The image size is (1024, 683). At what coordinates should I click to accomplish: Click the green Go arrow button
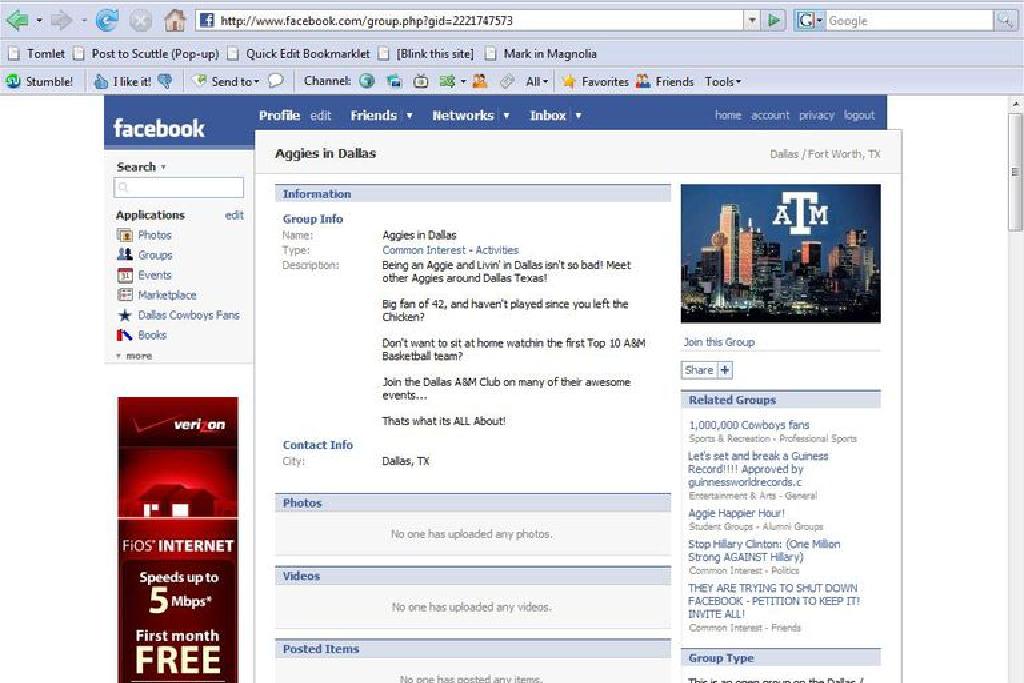[x=774, y=20]
